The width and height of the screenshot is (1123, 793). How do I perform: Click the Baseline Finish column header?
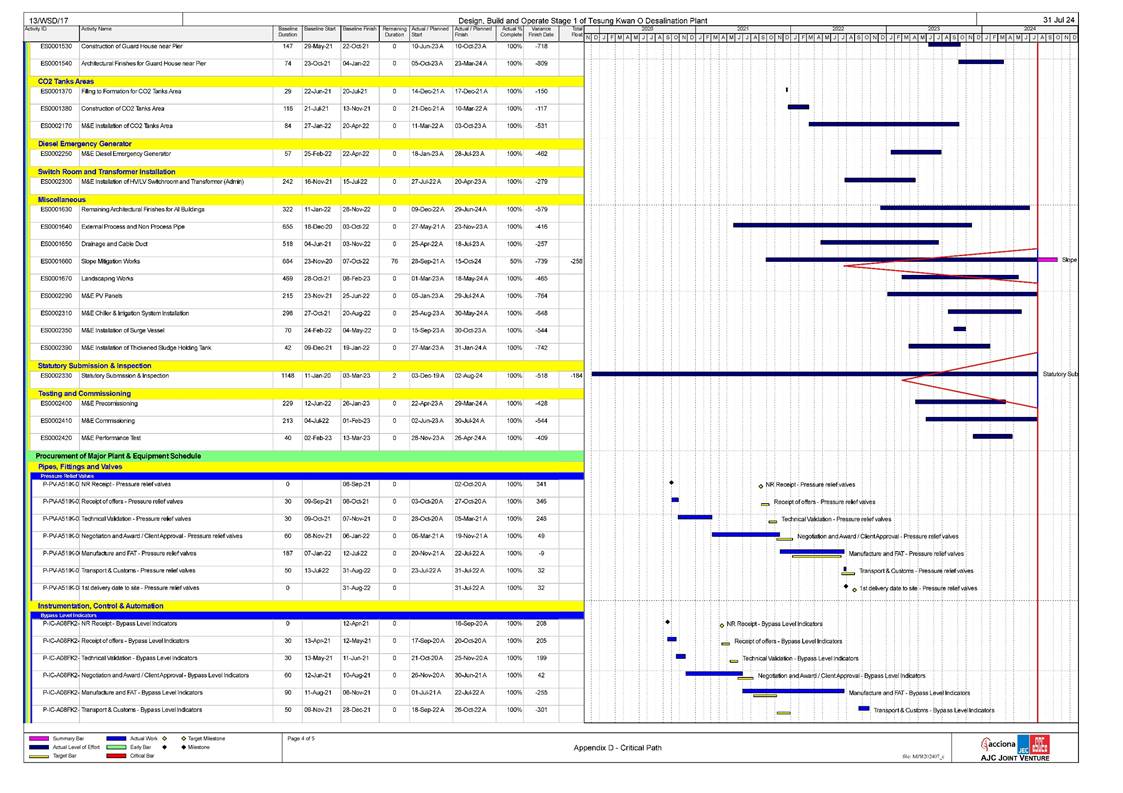(358, 33)
